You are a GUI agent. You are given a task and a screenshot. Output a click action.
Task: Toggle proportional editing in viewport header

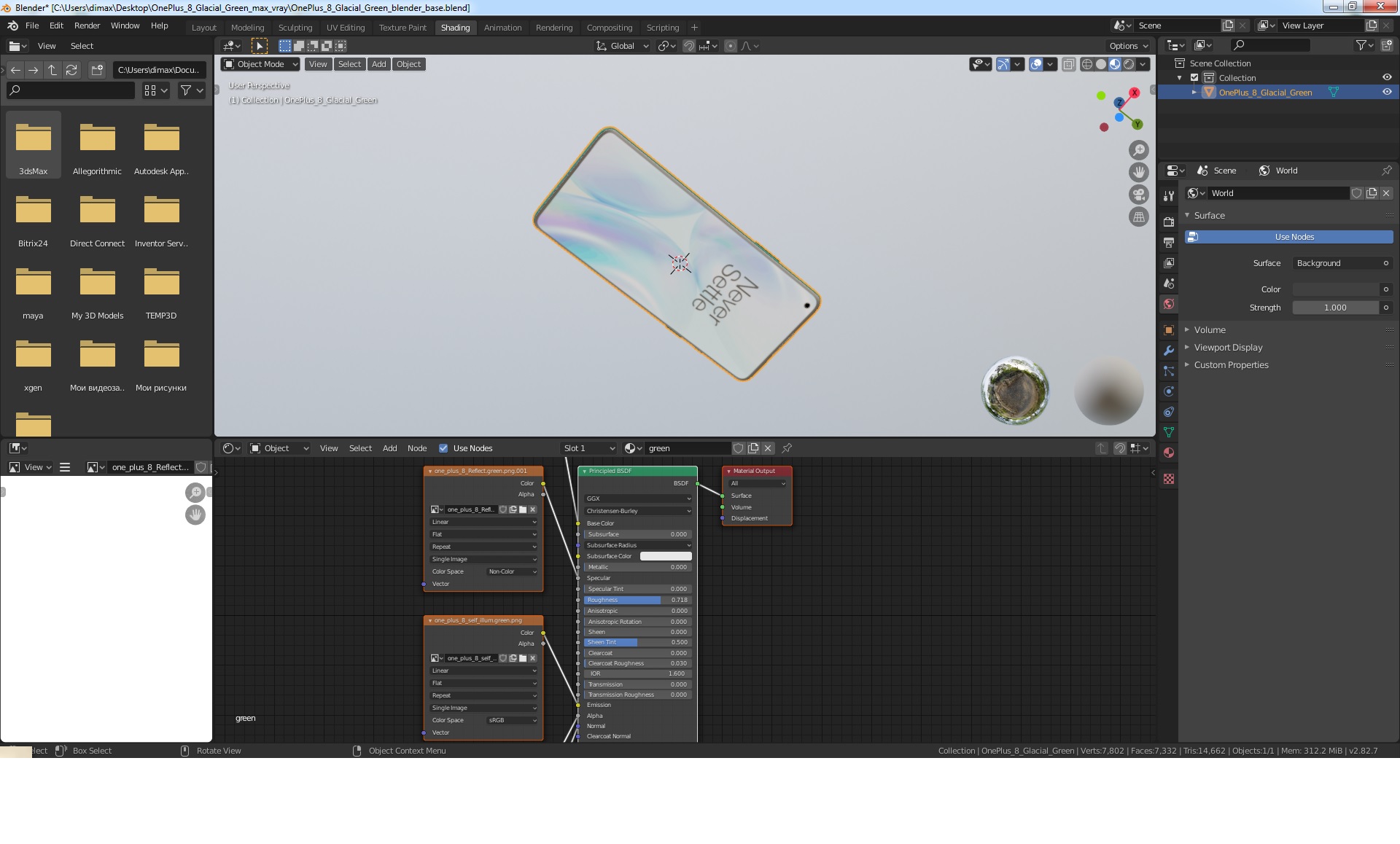pos(731,46)
